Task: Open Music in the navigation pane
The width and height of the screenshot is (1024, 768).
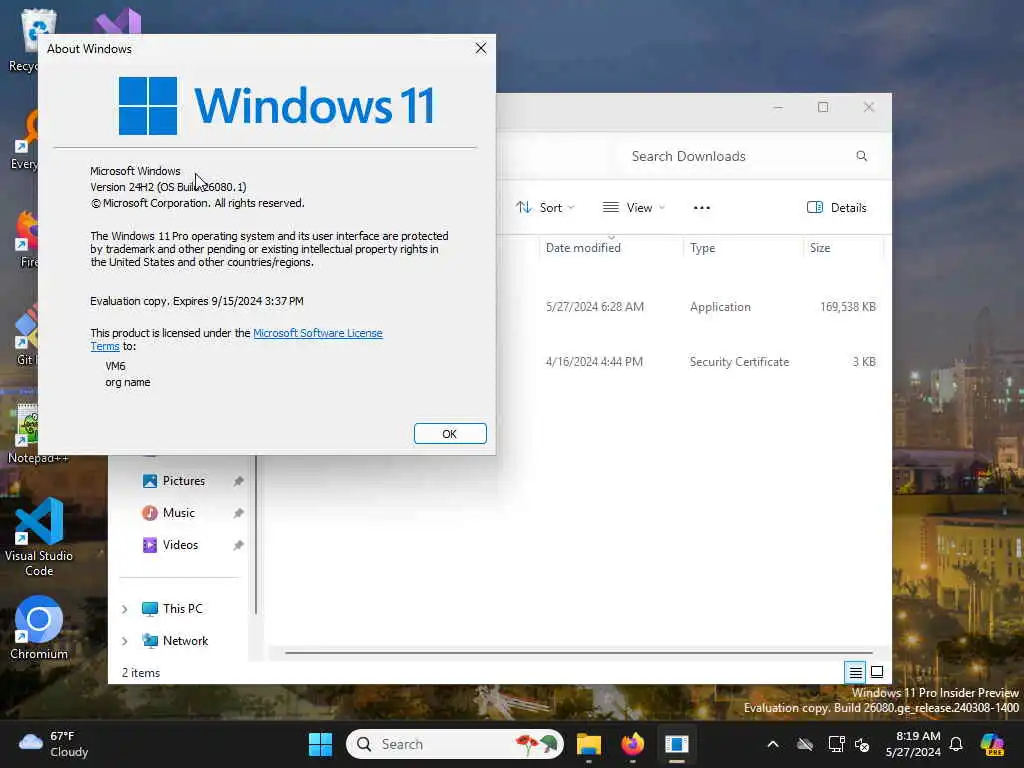Action: 178,513
